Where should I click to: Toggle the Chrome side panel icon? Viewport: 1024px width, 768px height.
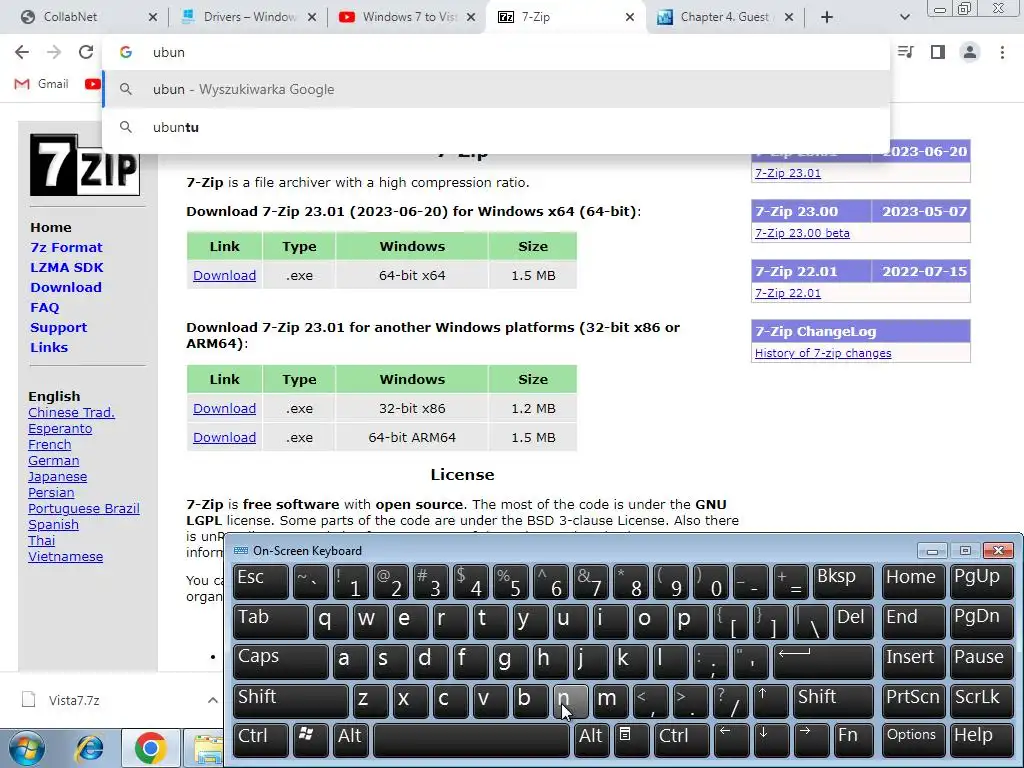coord(938,52)
